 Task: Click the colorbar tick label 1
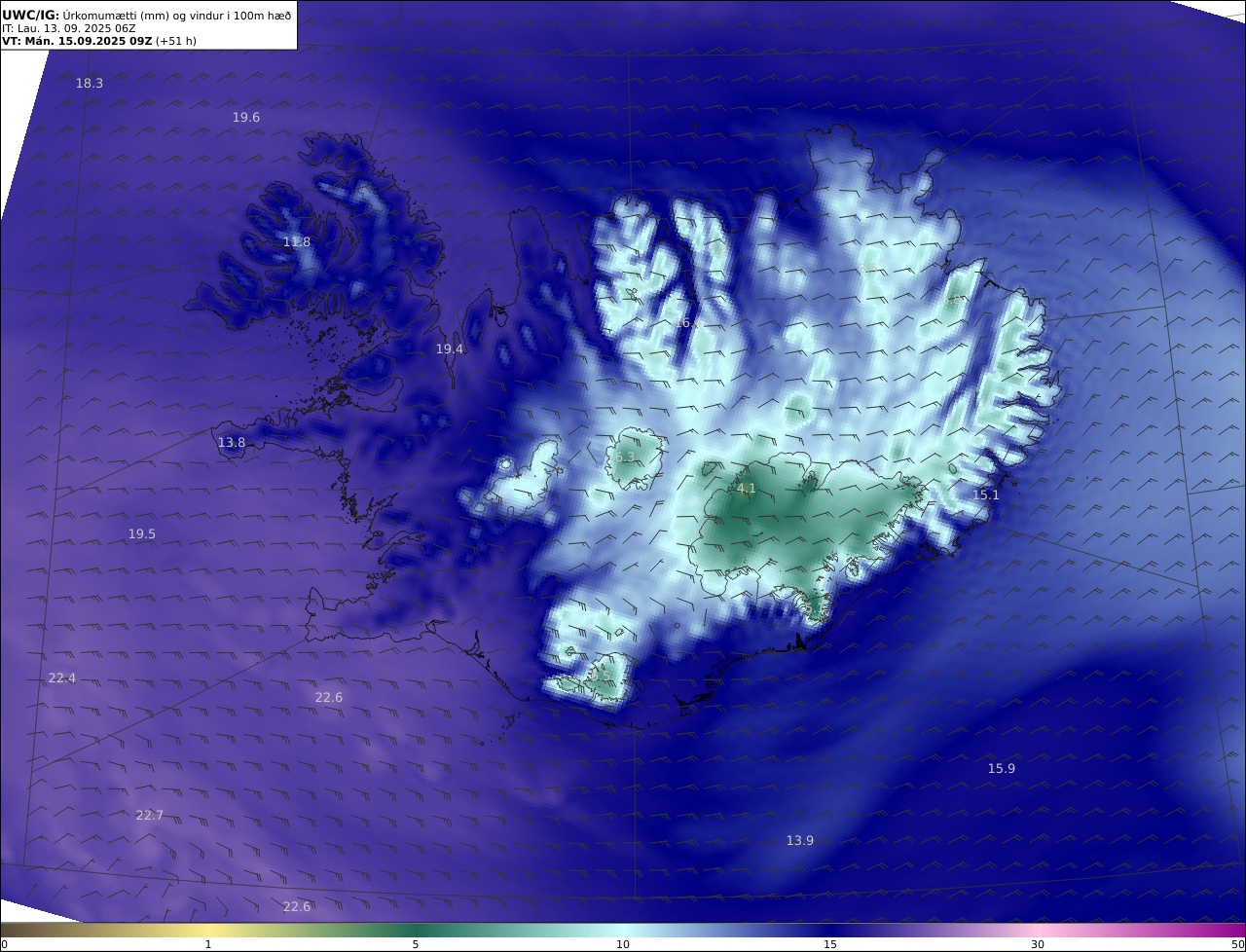[x=208, y=944]
